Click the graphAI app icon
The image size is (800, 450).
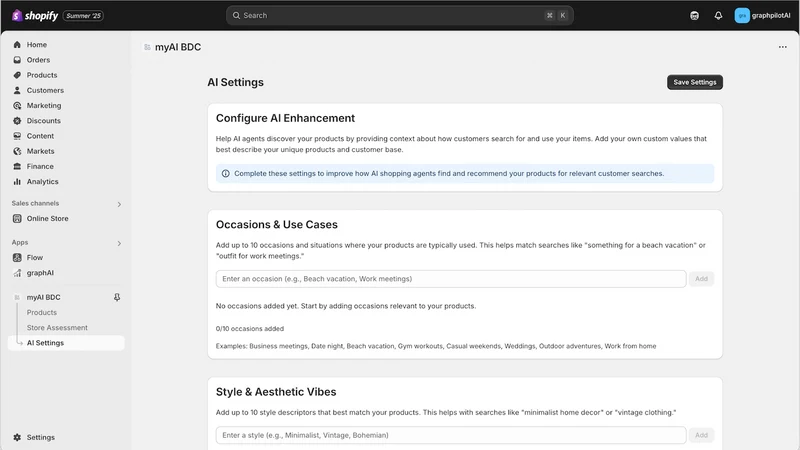17,273
